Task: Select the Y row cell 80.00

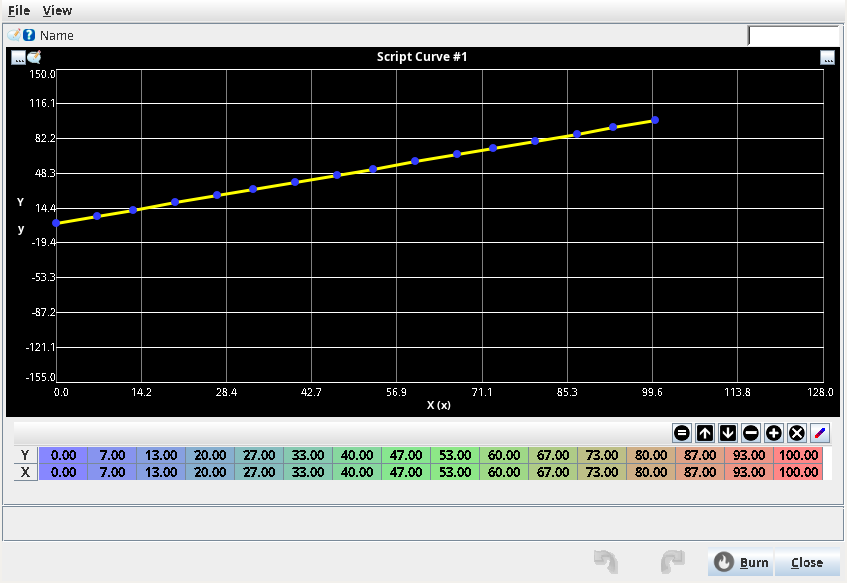Action: click(x=651, y=455)
